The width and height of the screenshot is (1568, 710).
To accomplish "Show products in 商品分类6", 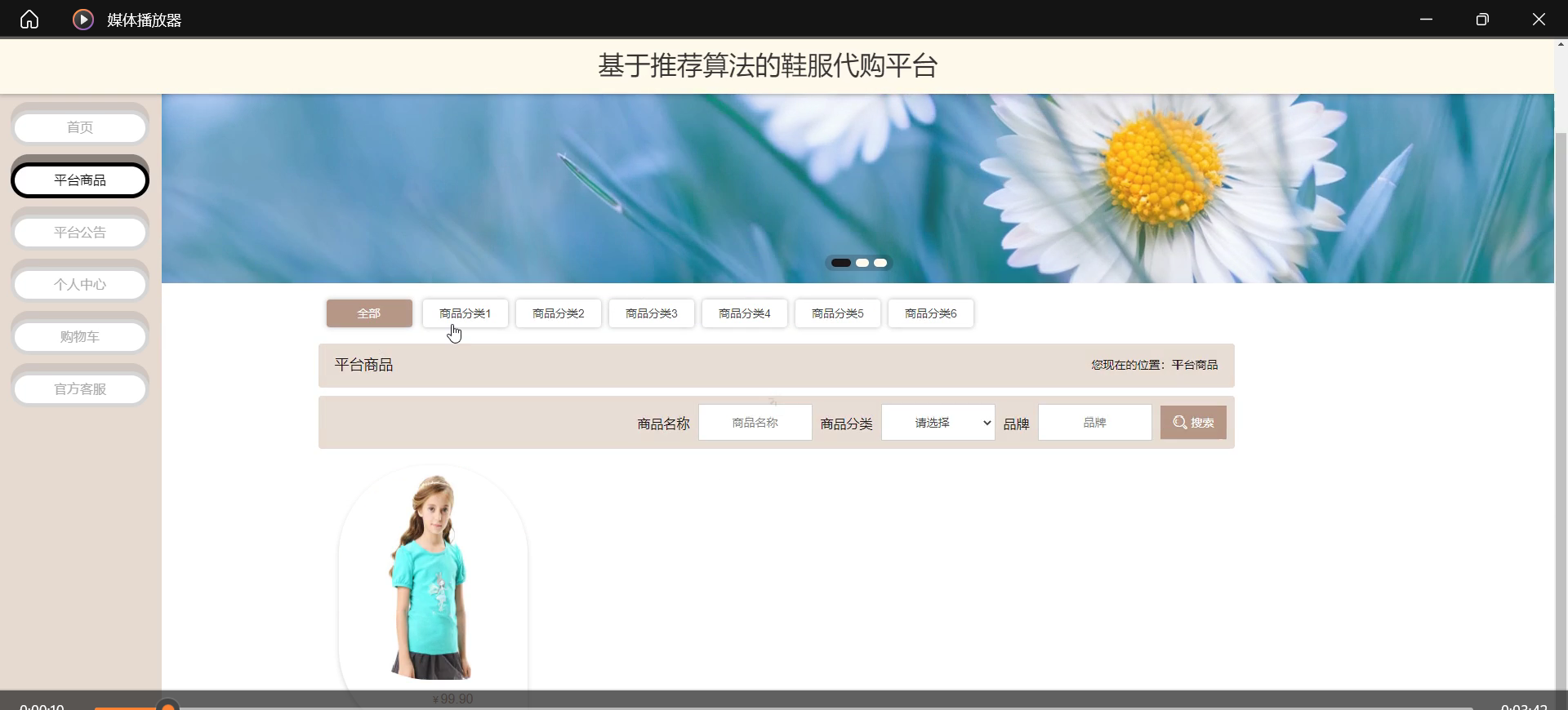I will [931, 313].
